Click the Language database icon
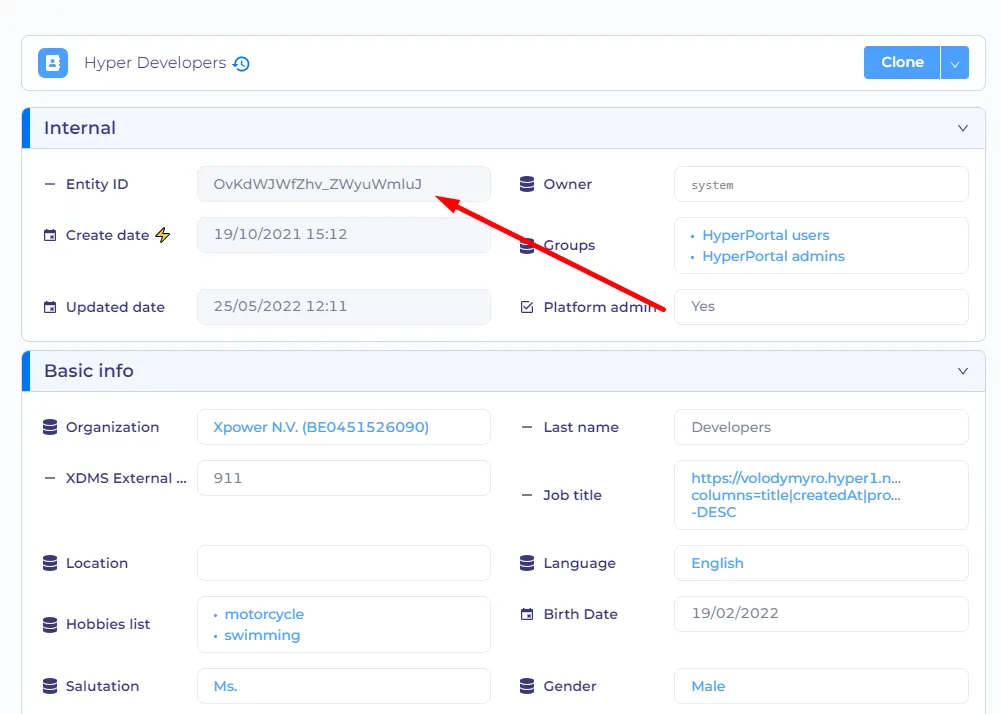The width and height of the screenshot is (1001, 714). pos(527,563)
